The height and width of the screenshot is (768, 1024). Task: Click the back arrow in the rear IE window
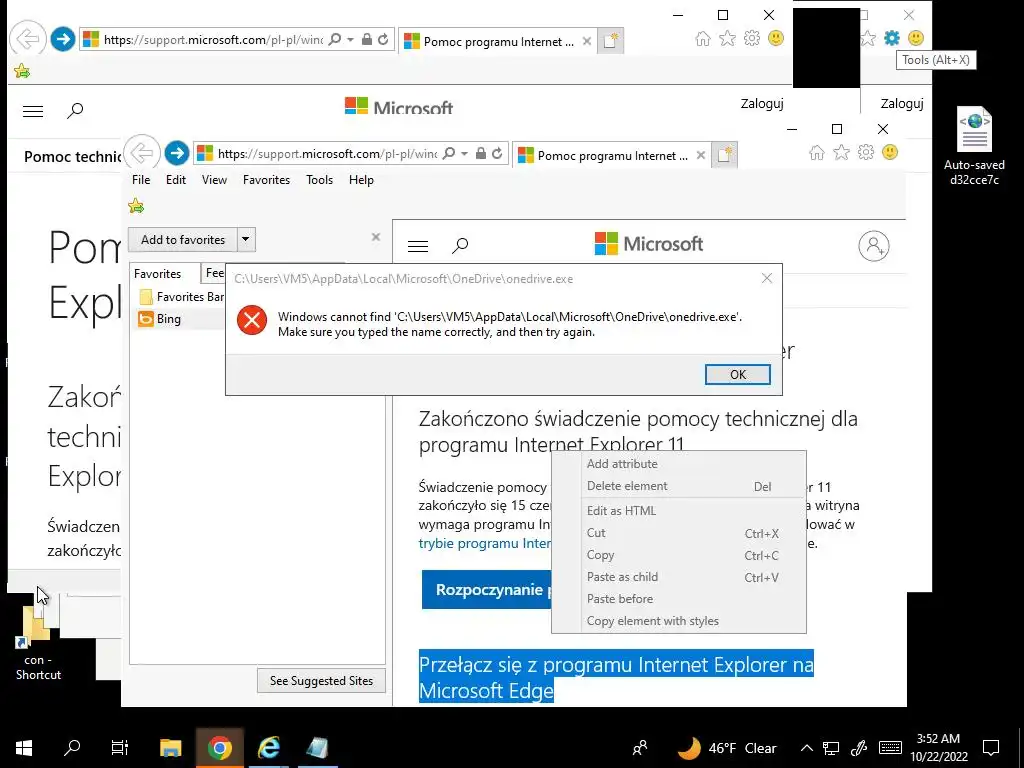pos(27,39)
